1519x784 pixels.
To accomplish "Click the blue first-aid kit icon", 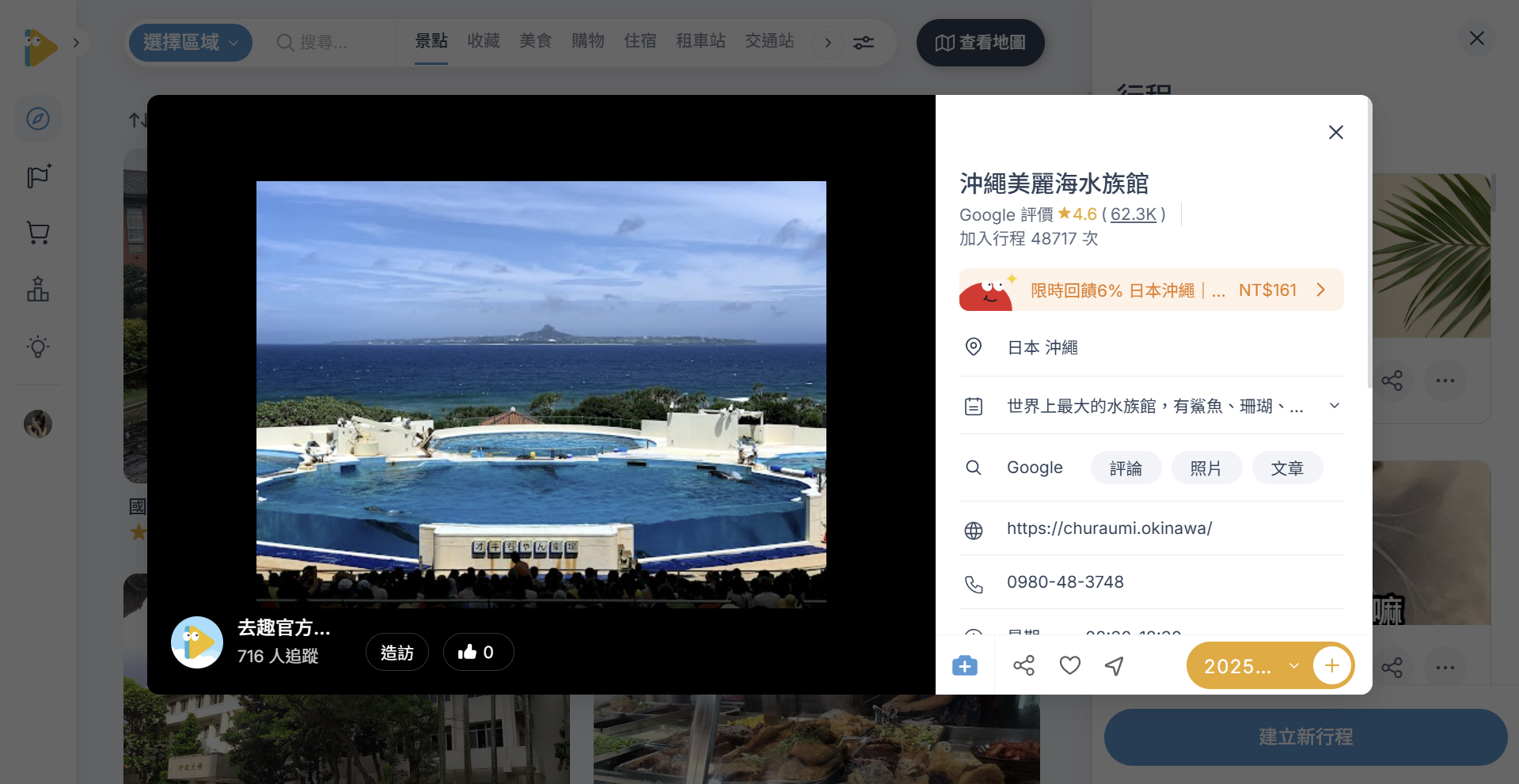I will click(965, 666).
